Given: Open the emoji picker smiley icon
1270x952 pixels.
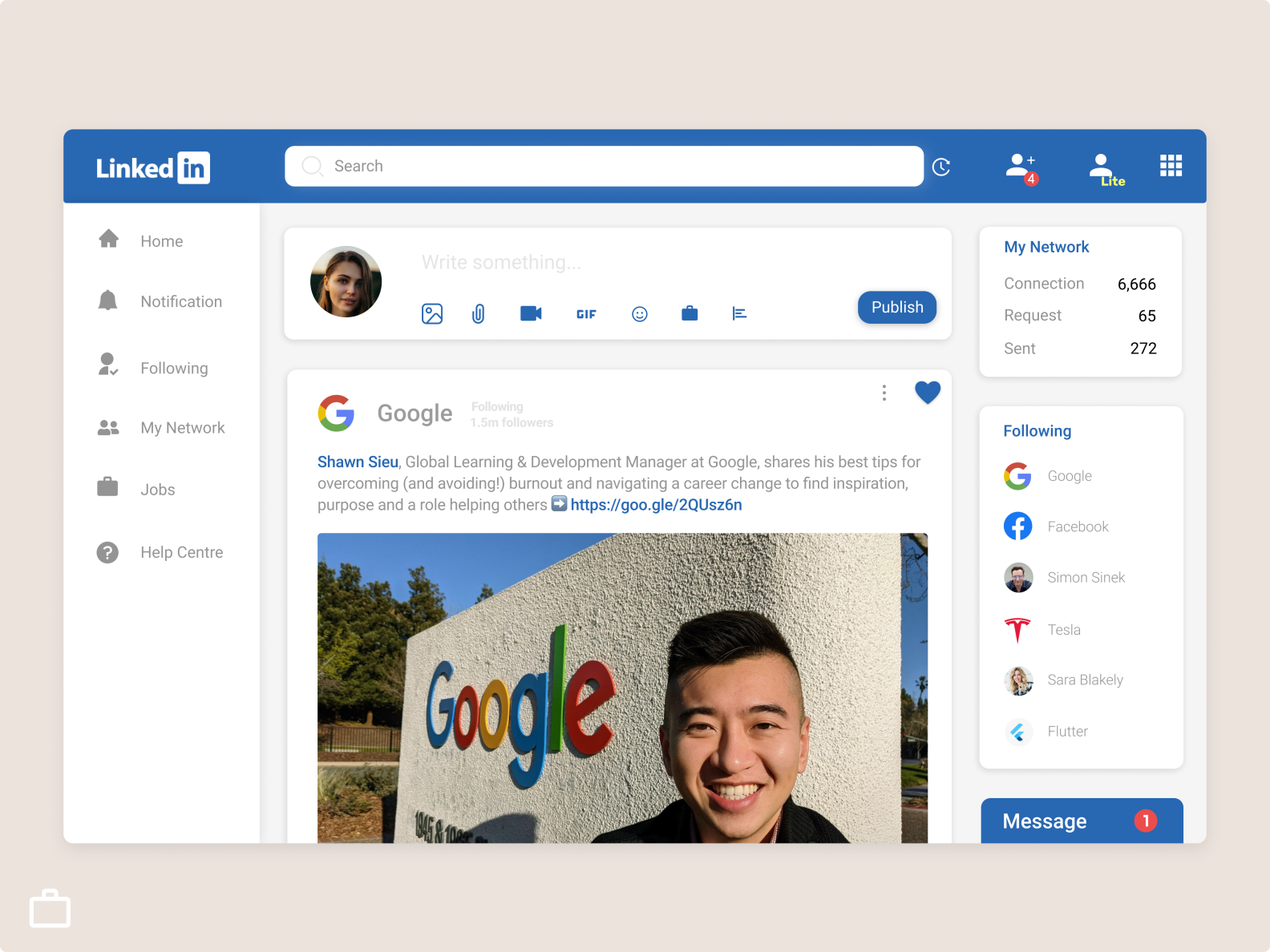Looking at the screenshot, I should pos(639,314).
